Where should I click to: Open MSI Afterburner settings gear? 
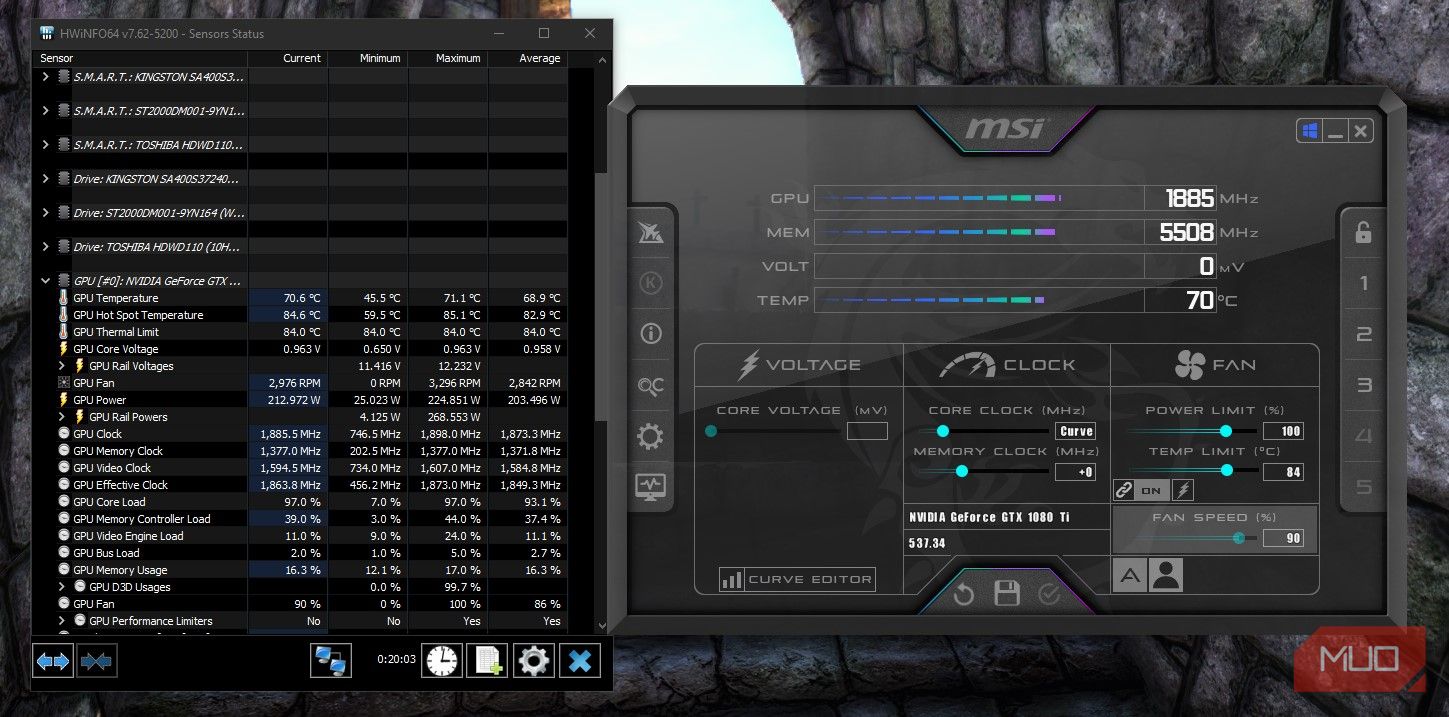[x=651, y=437]
